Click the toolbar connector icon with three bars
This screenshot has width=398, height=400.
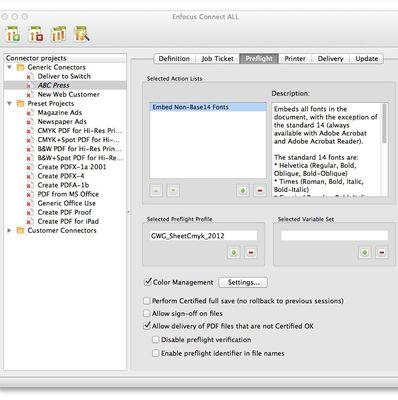coord(59,34)
